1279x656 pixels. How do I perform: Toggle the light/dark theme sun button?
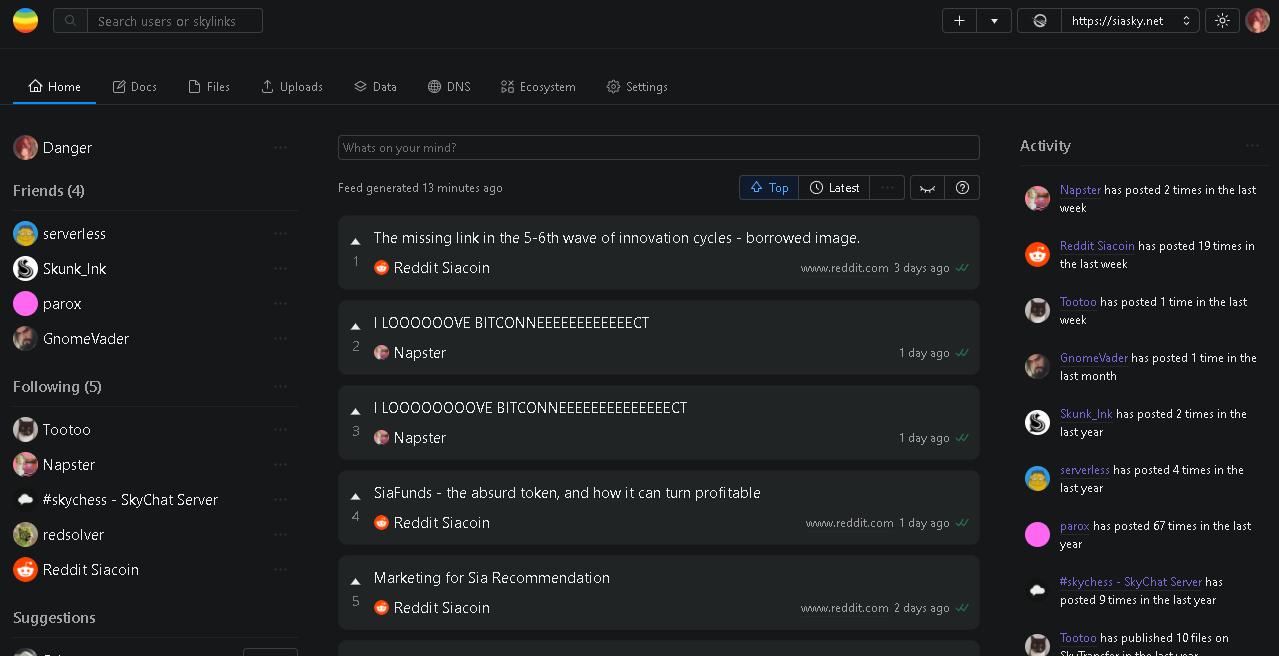pos(1221,21)
